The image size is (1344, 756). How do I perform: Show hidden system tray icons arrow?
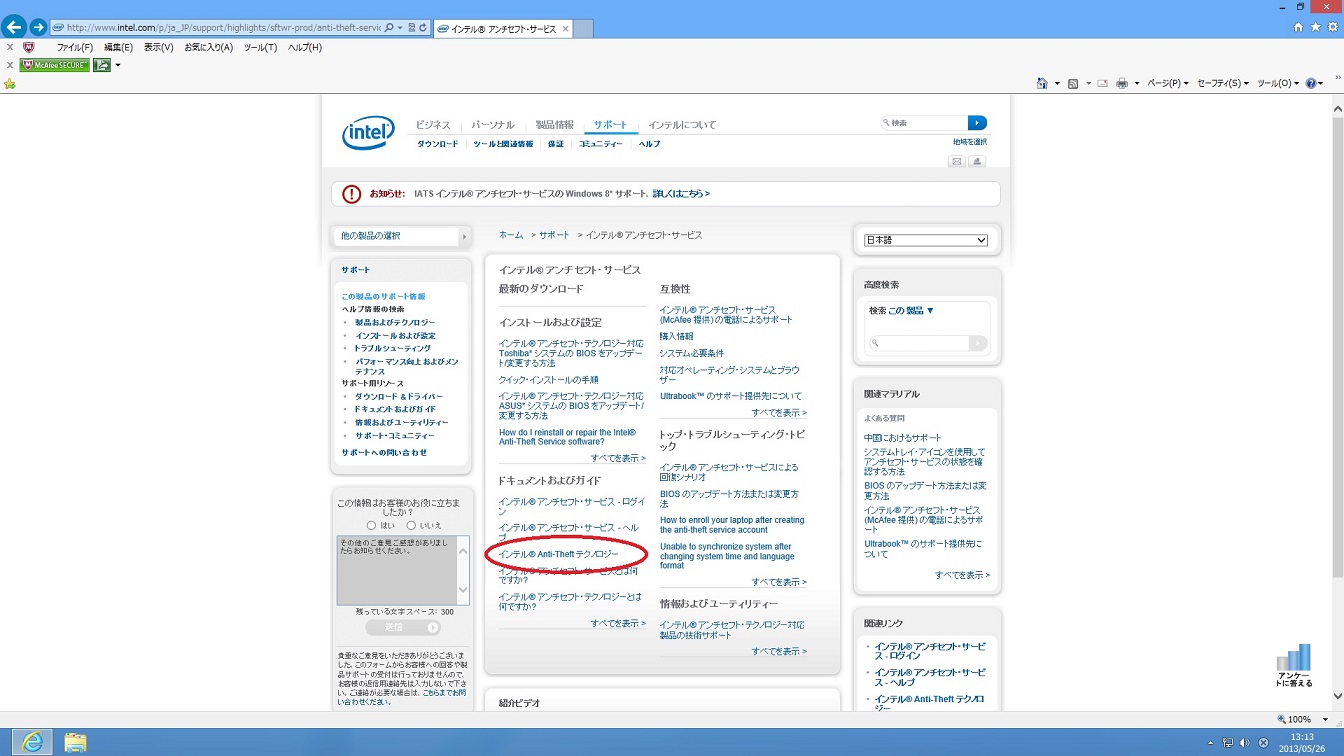coord(1211,743)
